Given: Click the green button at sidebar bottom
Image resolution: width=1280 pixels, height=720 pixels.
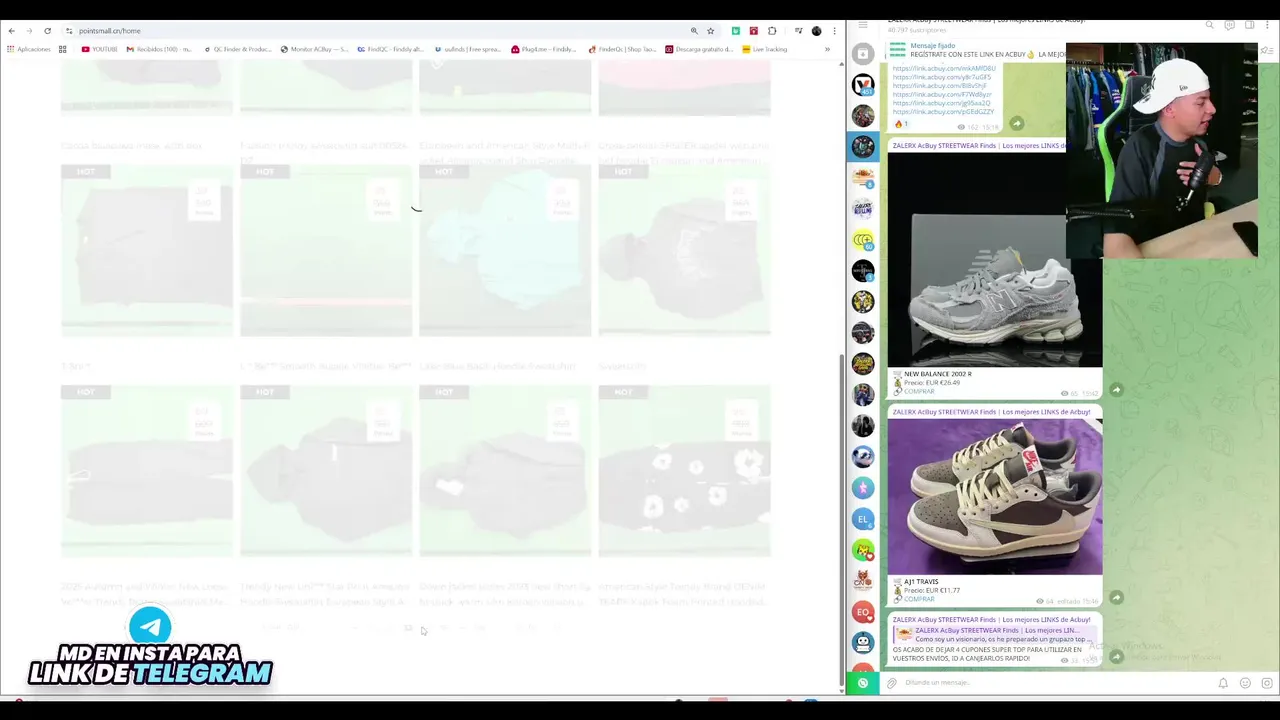Looking at the screenshot, I should coord(863,683).
